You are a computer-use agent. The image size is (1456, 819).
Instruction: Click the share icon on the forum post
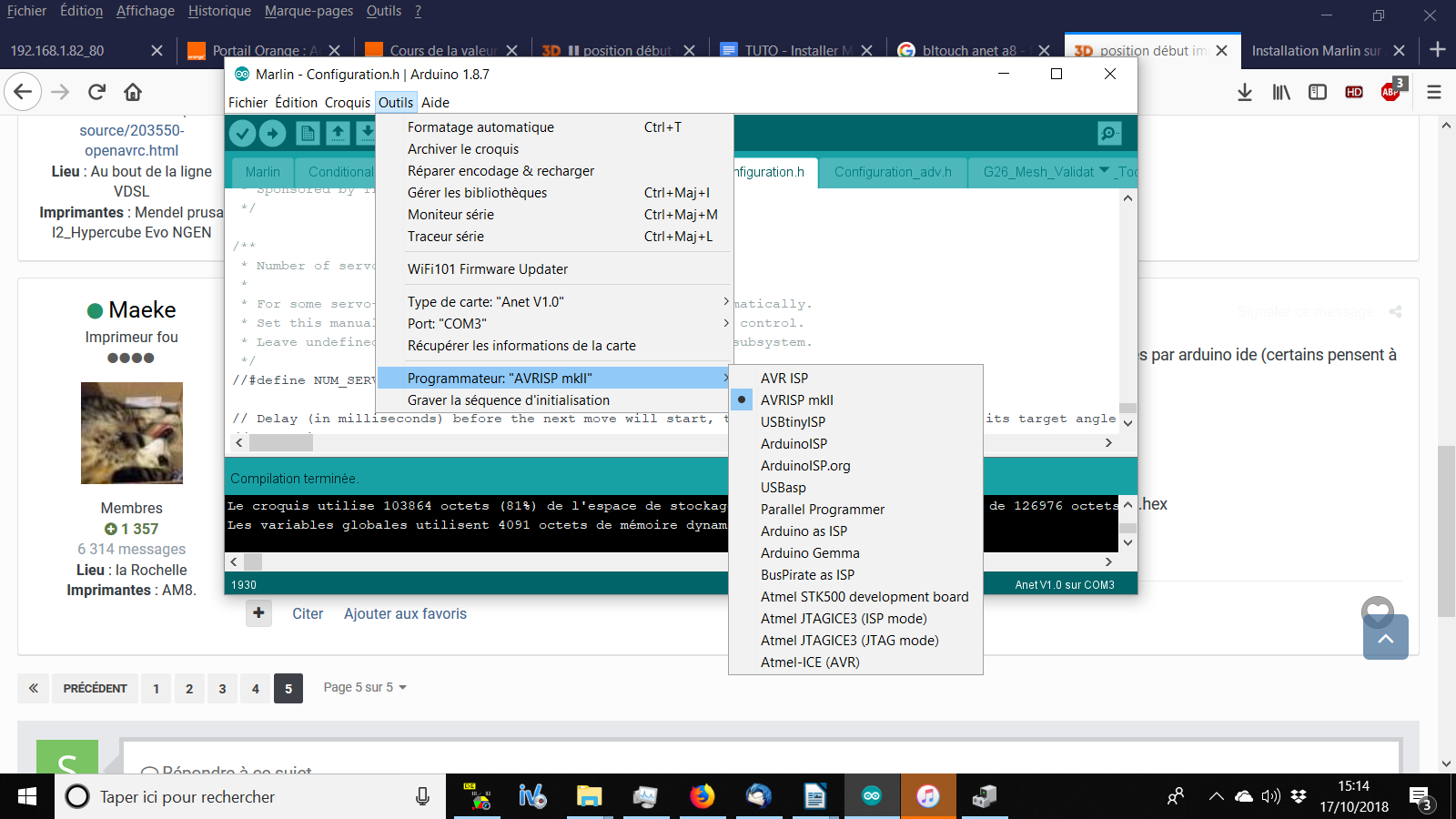click(x=1395, y=311)
